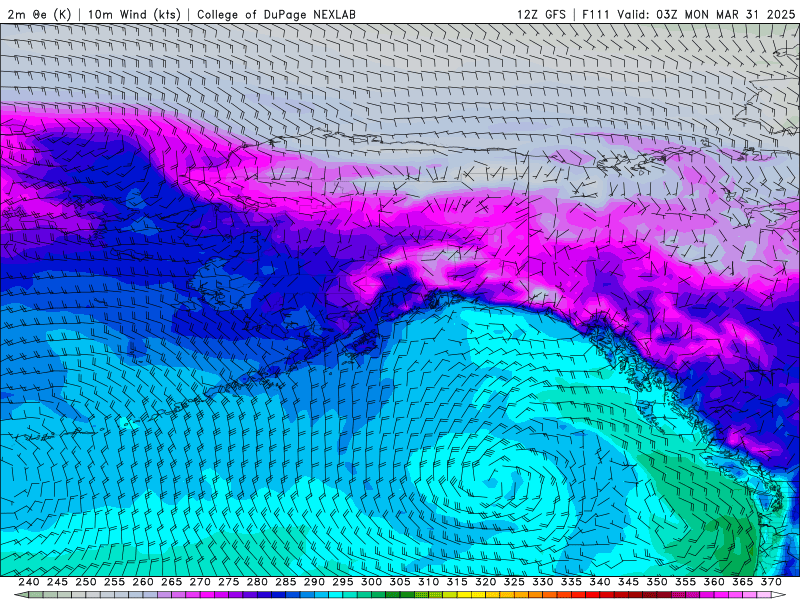This screenshot has height=600, width=800.
Task: Click the 310 colorbar scale value
Action: coord(429,582)
